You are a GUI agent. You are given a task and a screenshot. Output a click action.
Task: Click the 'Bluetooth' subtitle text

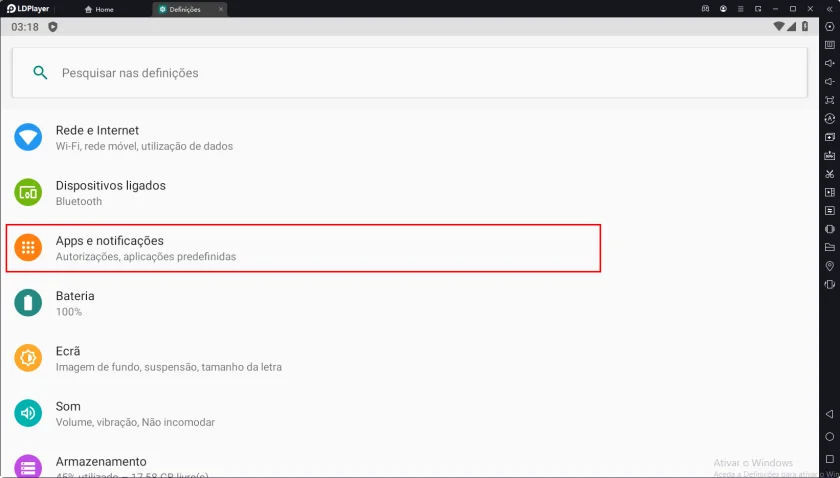pos(79,201)
